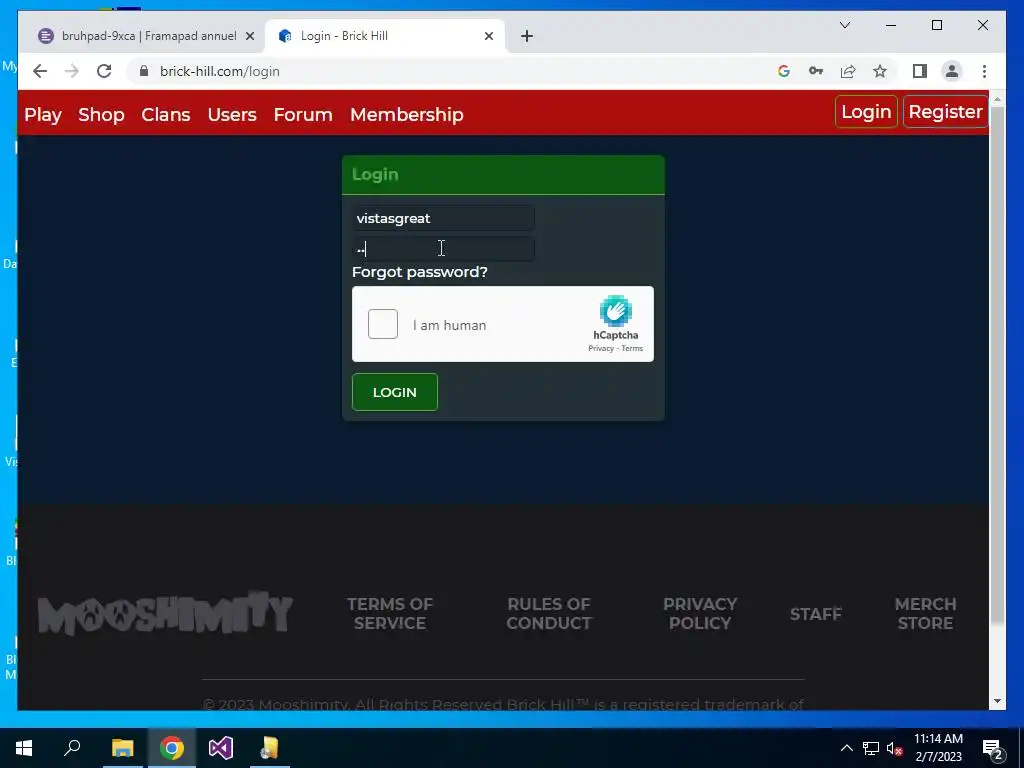Open Visual Studio from the taskbar
Screen dimensions: 1024x768
[x=221, y=748]
